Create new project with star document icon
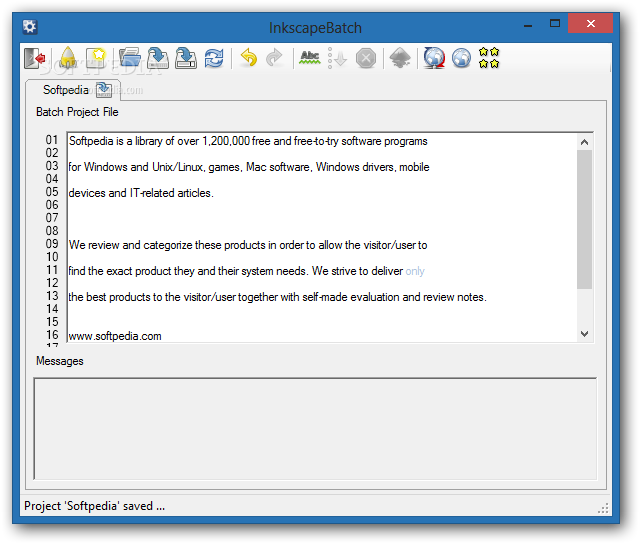Screen dimensions: 640x544 click(96, 58)
